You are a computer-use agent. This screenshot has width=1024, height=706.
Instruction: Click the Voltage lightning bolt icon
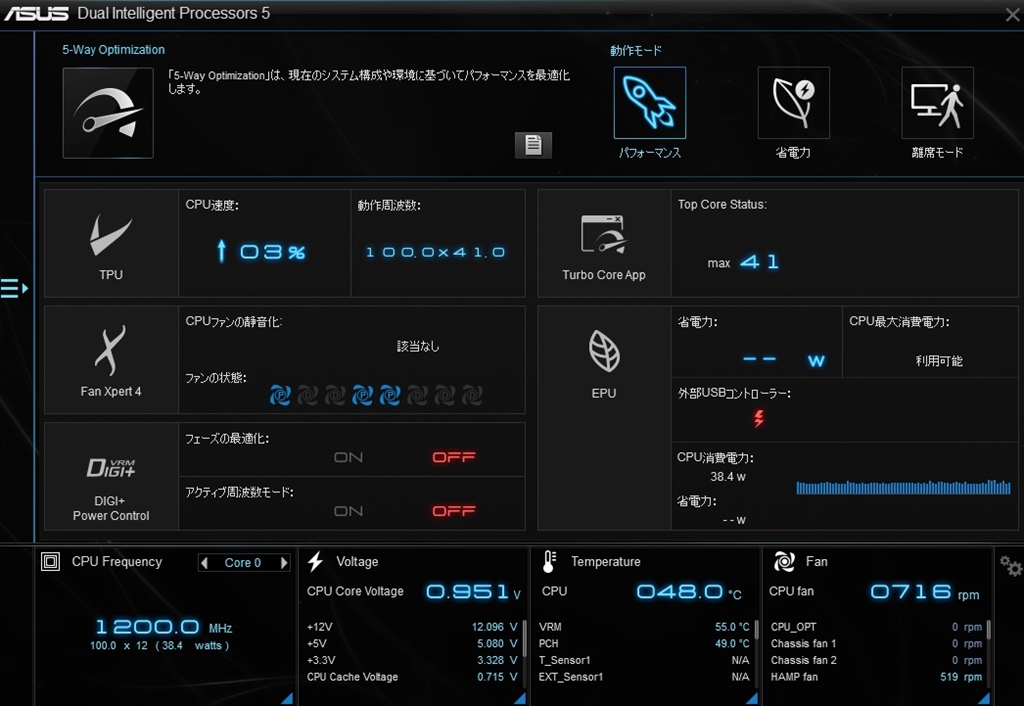[x=316, y=562]
